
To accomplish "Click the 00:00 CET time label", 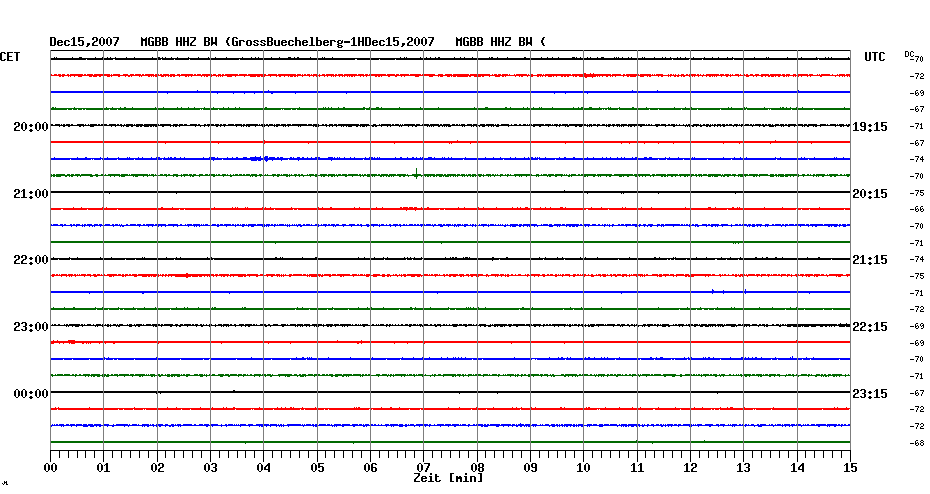I will (31, 394).
